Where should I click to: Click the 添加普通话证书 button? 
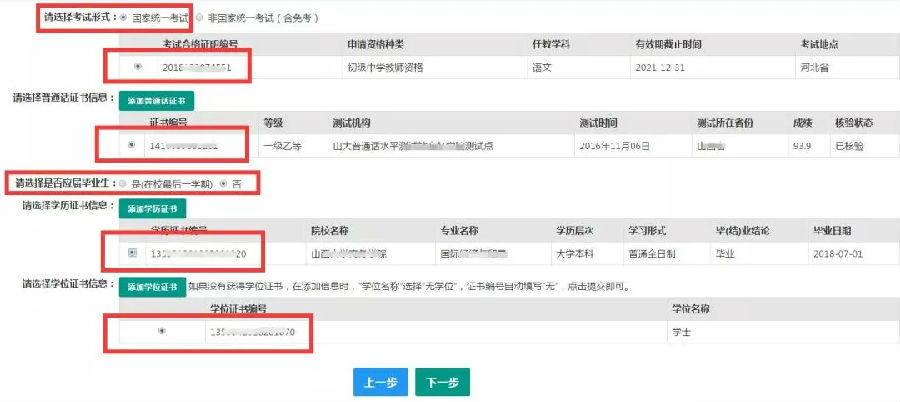[x=156, y=101]
